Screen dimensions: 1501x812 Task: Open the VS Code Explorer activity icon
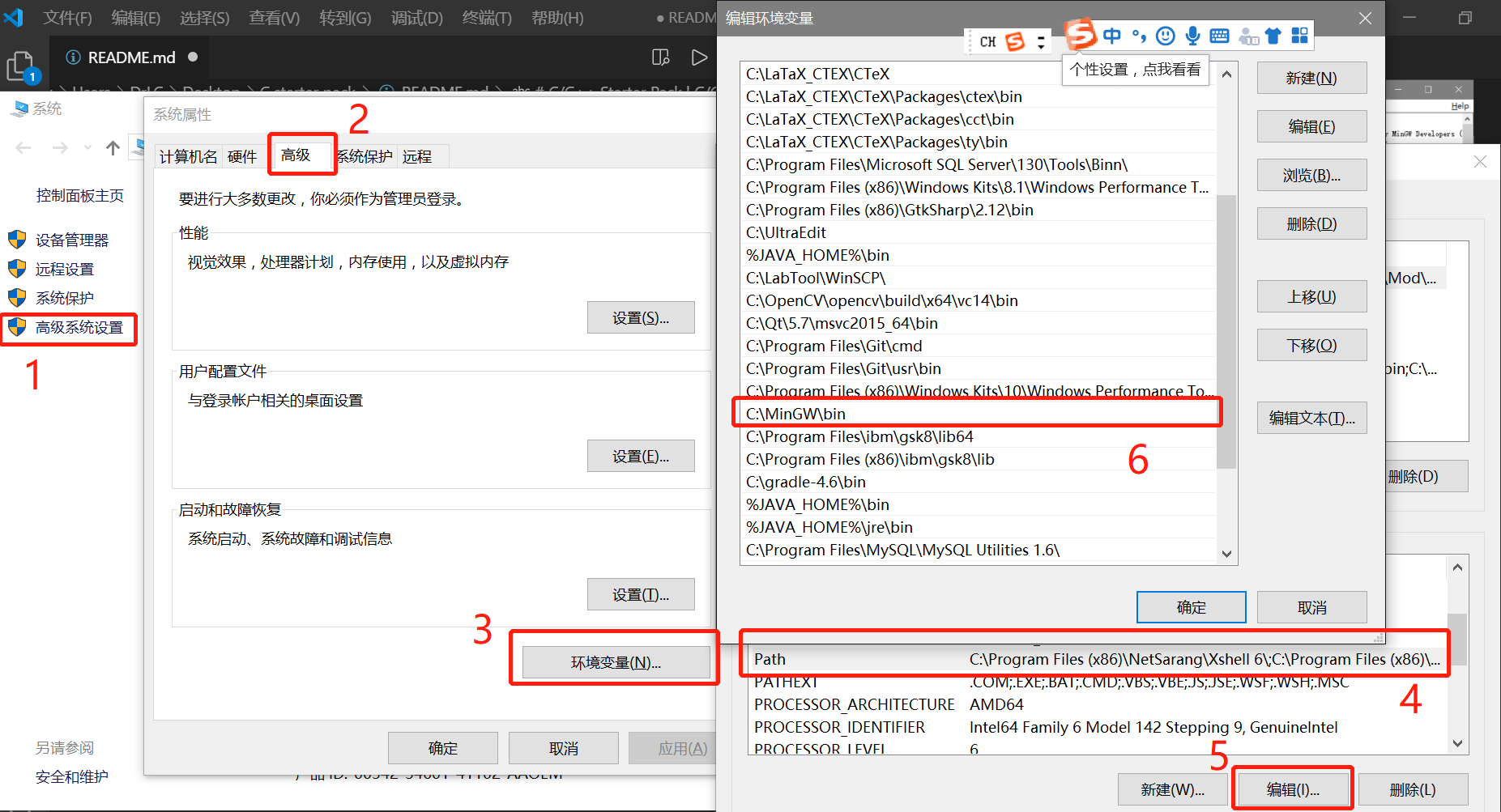[19, 66]
